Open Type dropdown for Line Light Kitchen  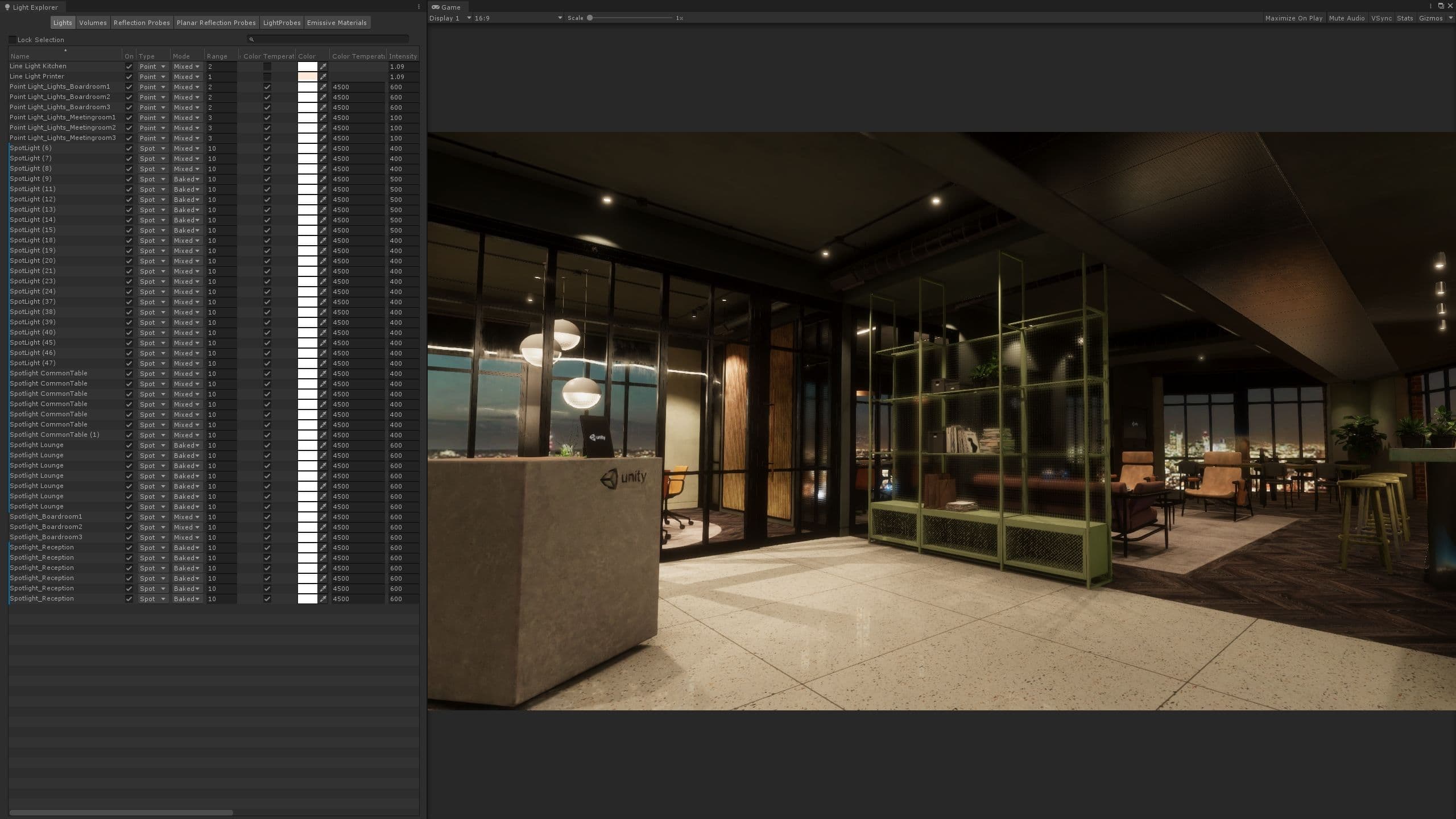coord(152,67)
